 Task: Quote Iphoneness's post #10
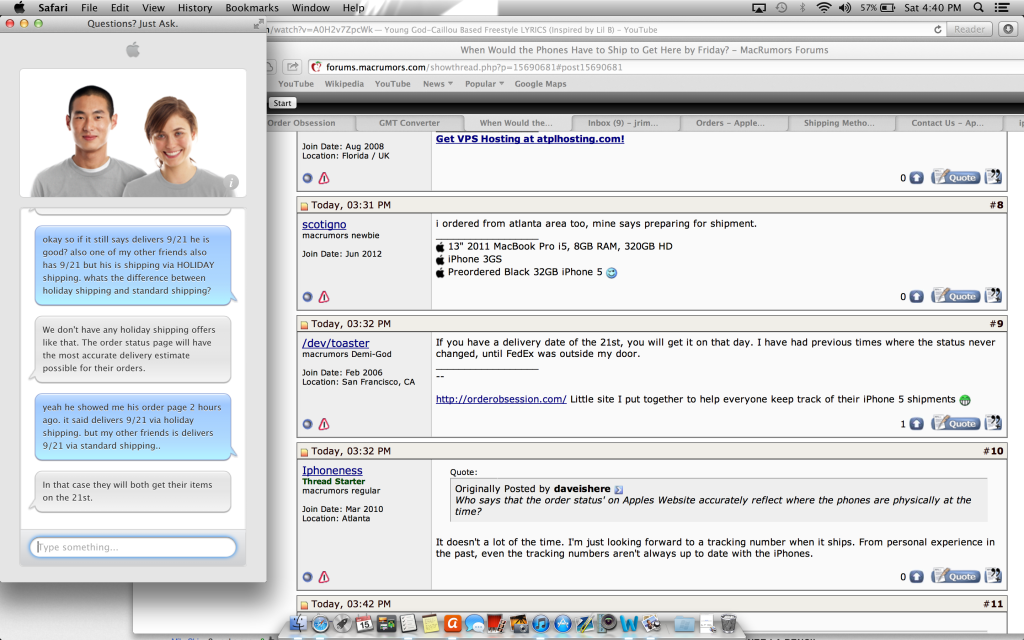click(955, 577)
